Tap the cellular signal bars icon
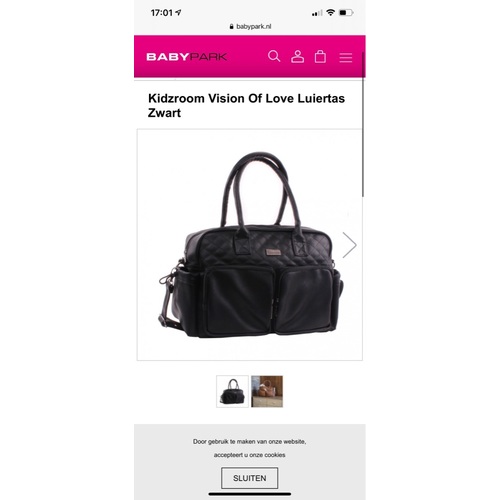Viewport: 500px width, 500px height. click(317, 13)
